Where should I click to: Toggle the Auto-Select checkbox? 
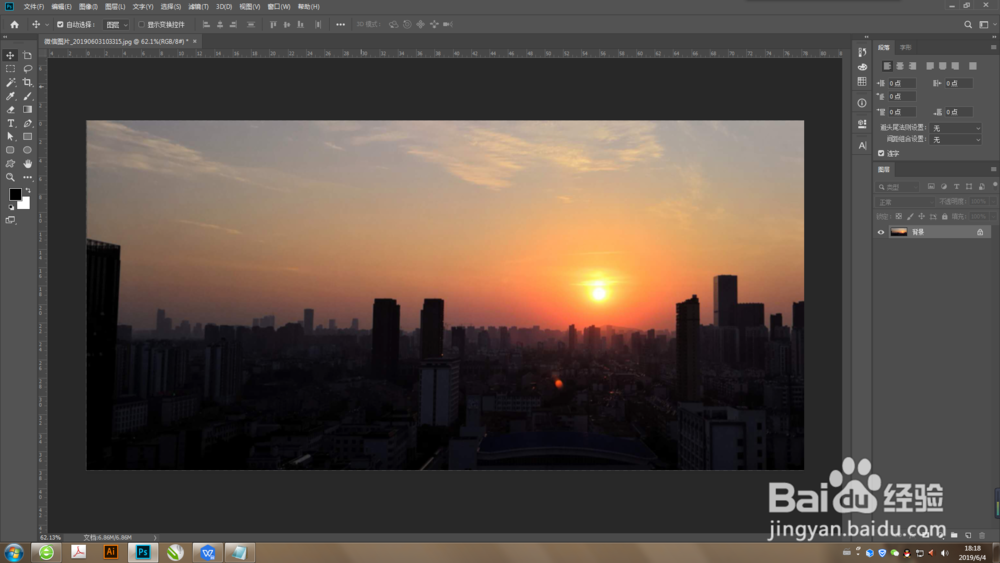click(60, 24)
